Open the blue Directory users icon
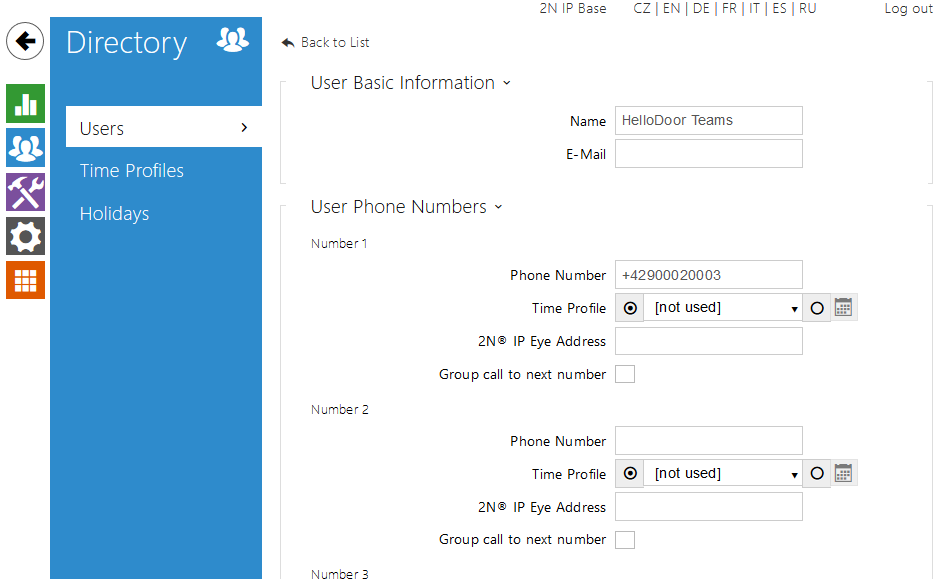The width and height of the screenshot is (939, 579). (25, 148)
